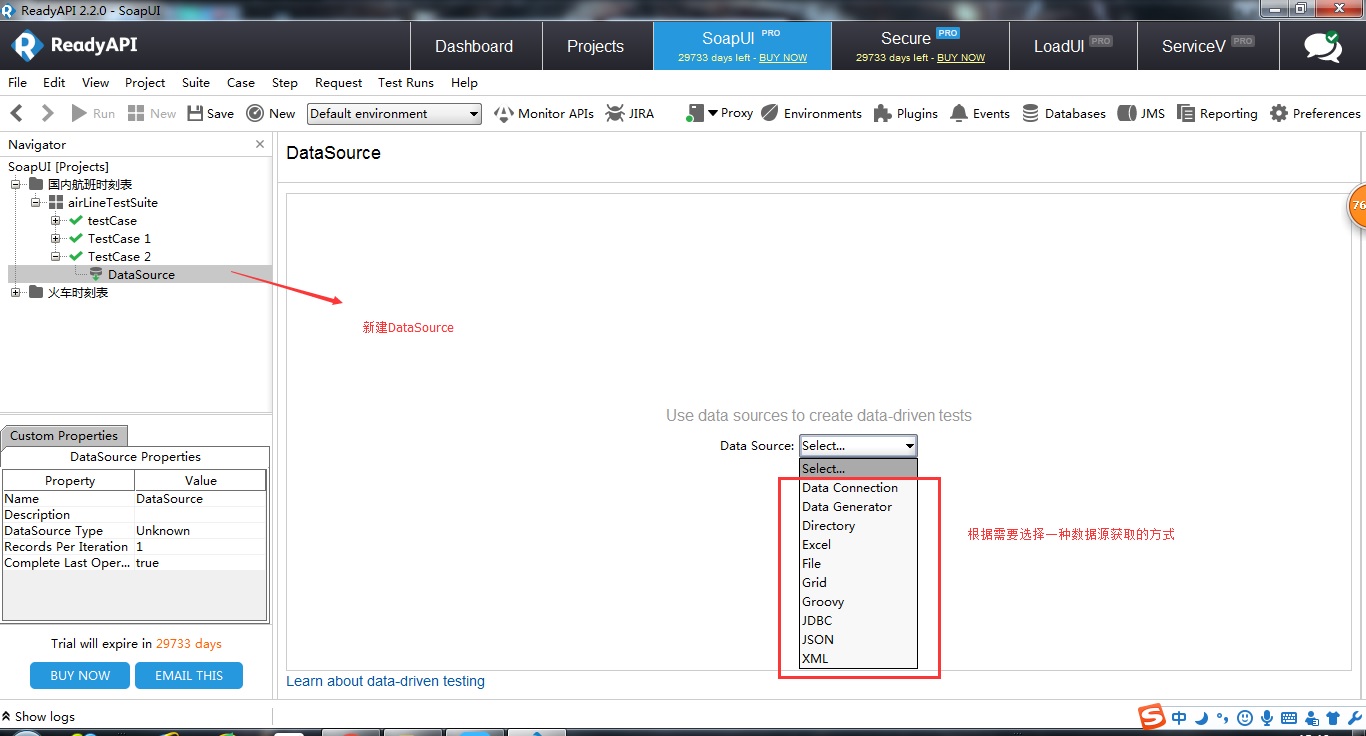Switch to the Dashboard tab

475,46
